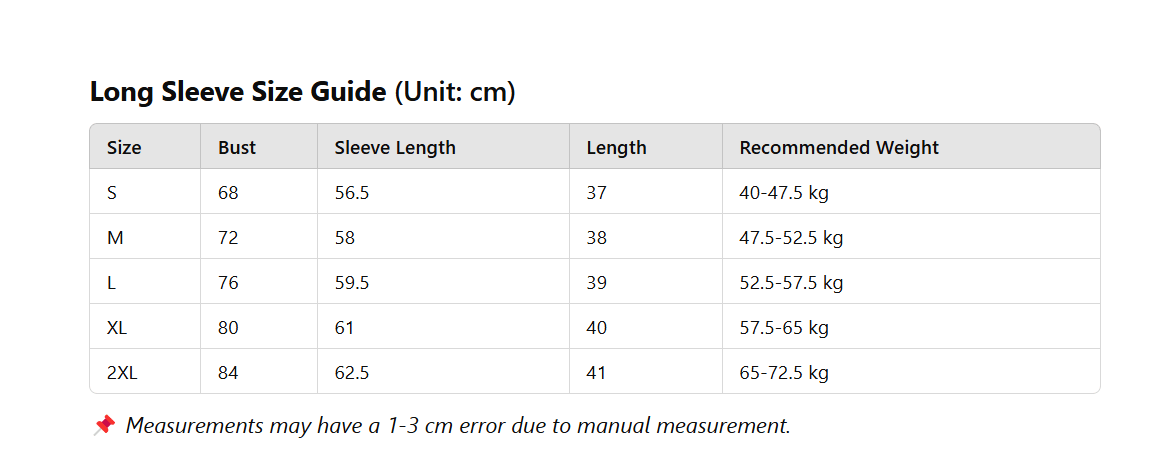Select the S size cell
The image size is (1170, 457).
click(112, 193)
